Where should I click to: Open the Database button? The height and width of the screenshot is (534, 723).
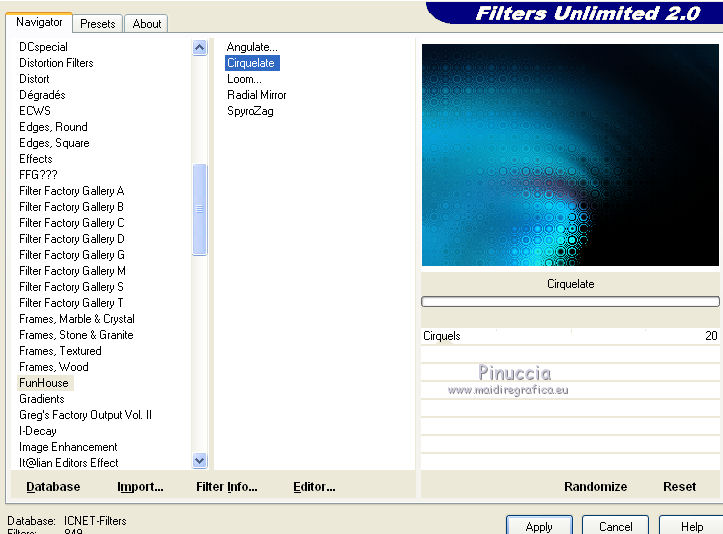tap(53, 487)
